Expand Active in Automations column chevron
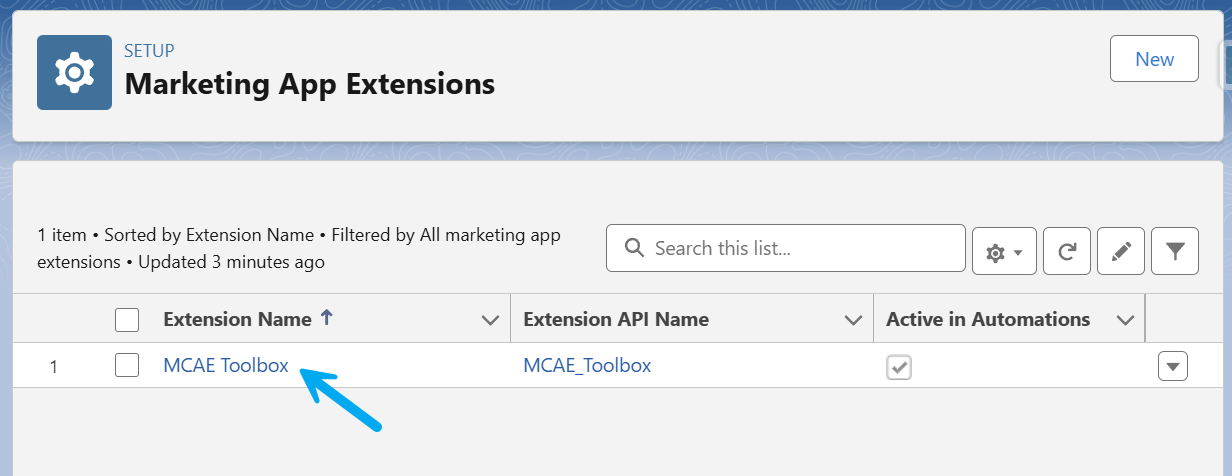Viewport: 1232px width, 476px height. click(x=1126, y=320)
